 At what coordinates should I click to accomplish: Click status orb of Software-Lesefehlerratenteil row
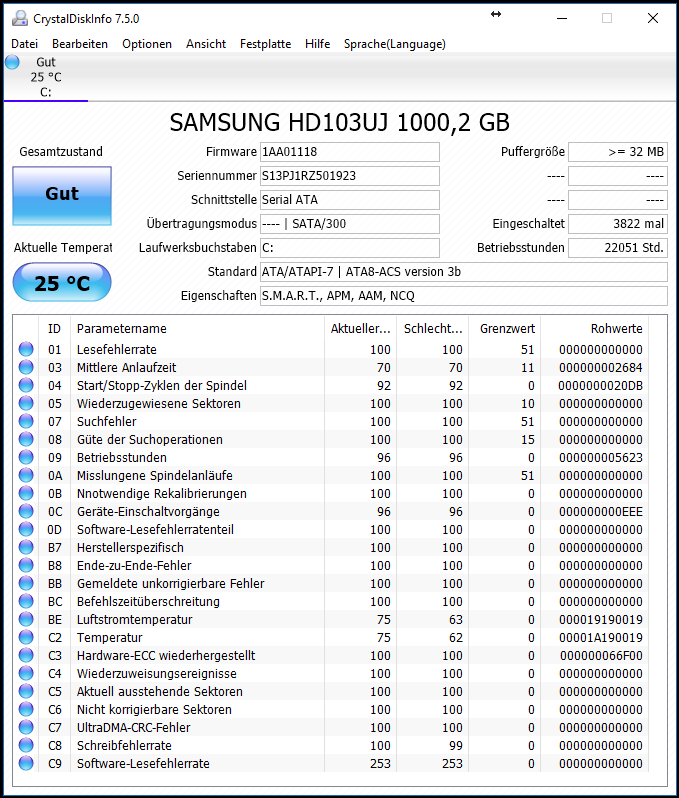pos(26,529)
